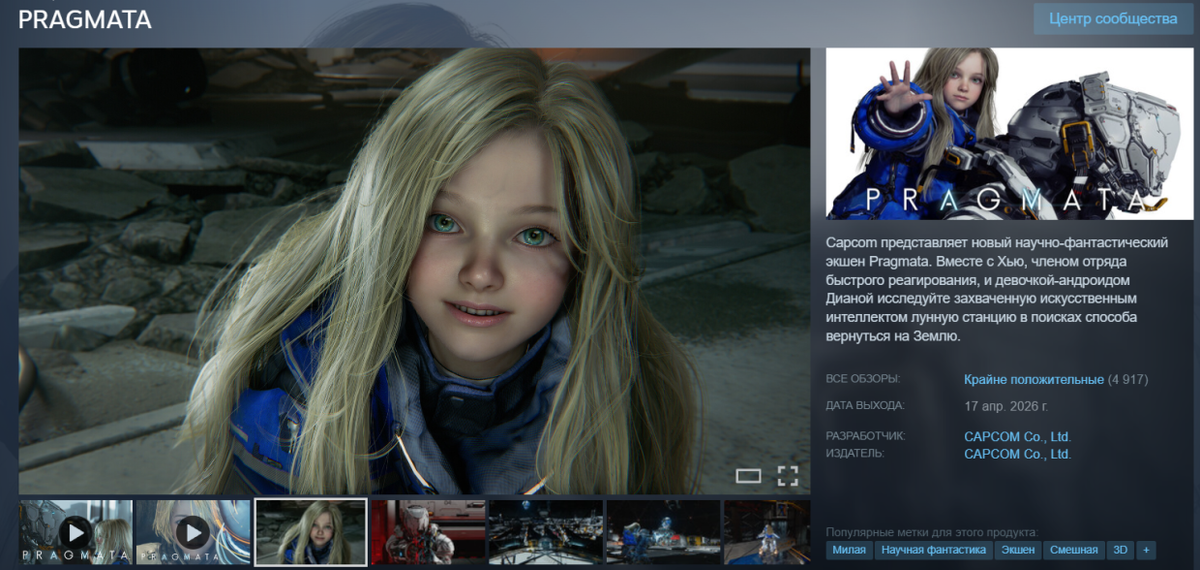Click the ВСЕ ОБЗОРЫ label
Viewport: 1200px width, 570px height.
coord(863,380)
